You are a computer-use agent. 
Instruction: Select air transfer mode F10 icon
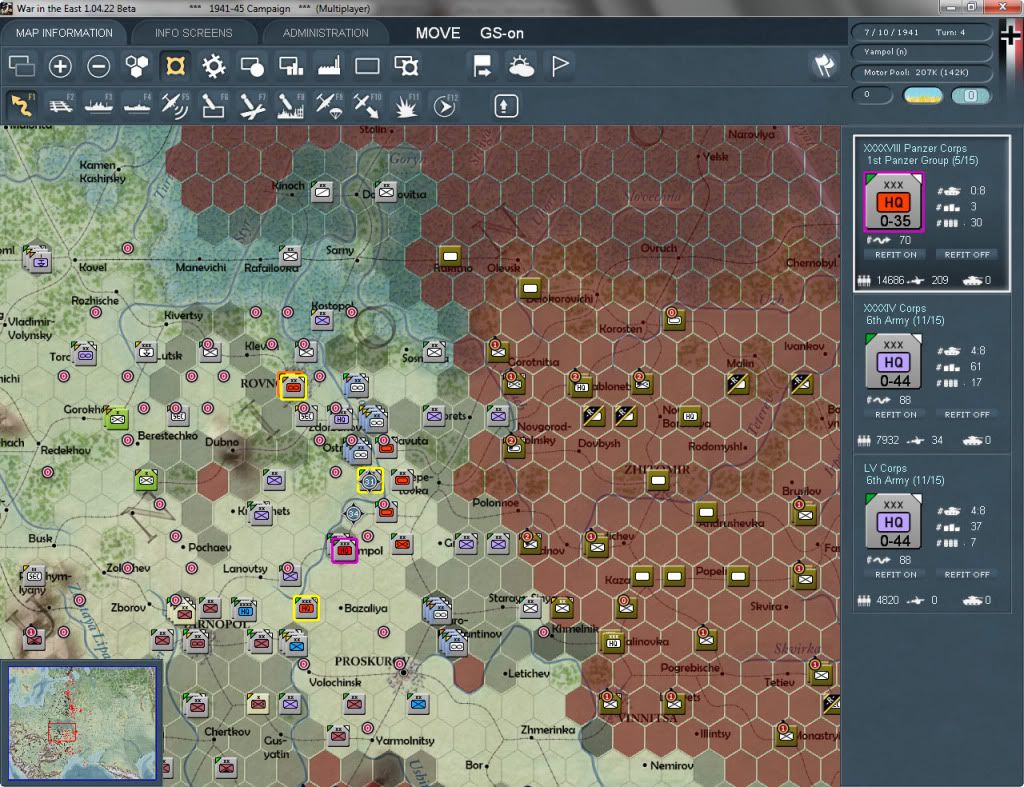tap(367, 105)
